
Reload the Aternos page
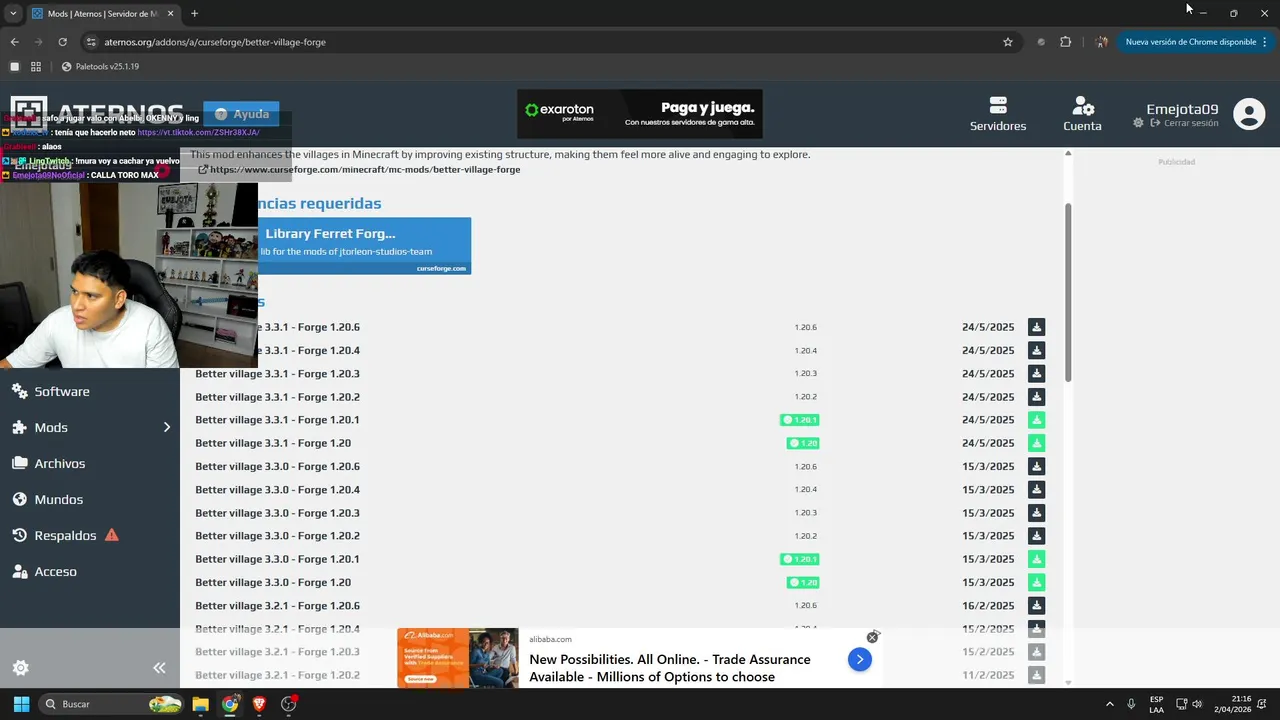(62, 42)
